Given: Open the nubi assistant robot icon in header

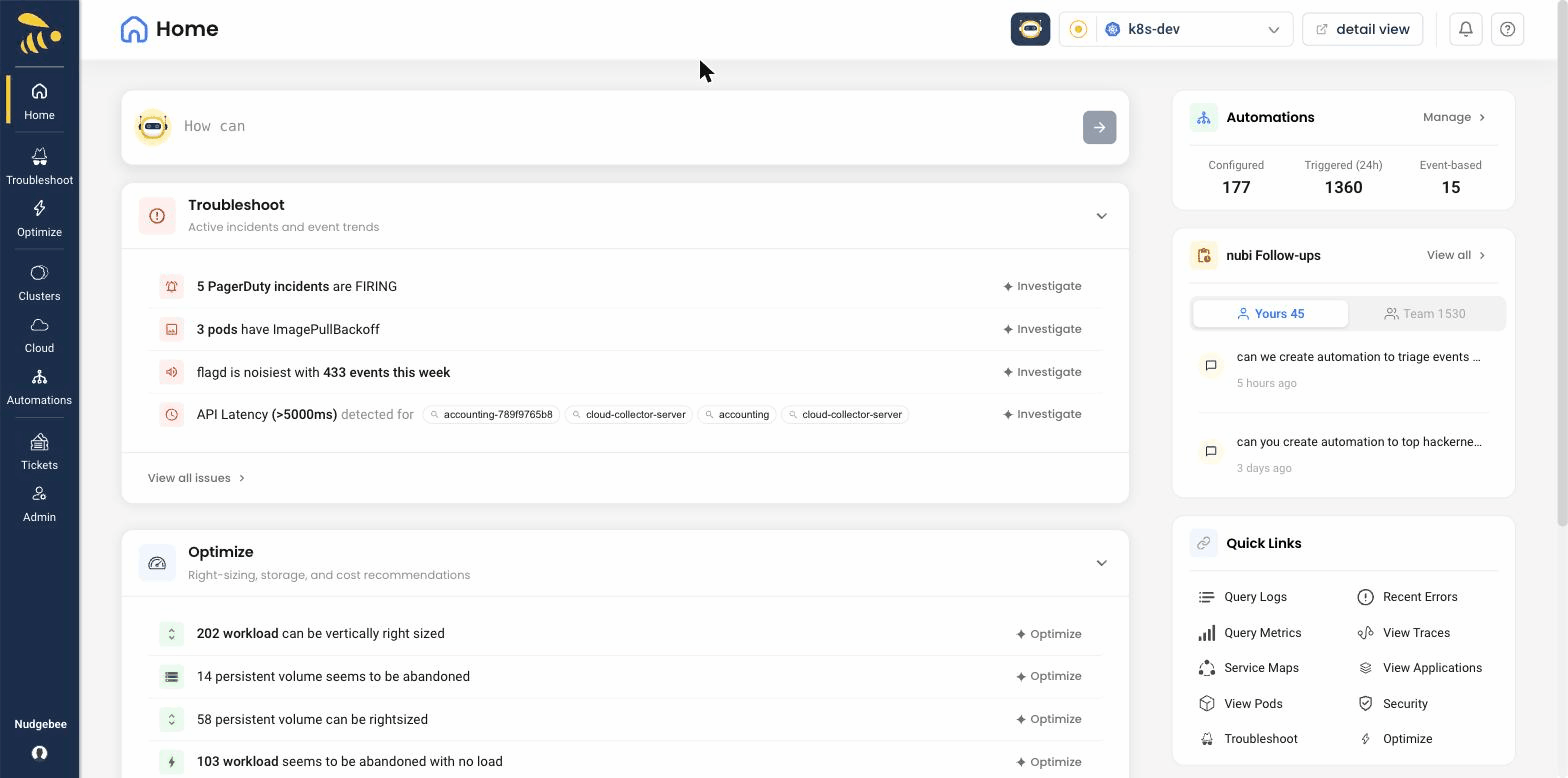Looking at the screenshot, I should (1030, 29).
